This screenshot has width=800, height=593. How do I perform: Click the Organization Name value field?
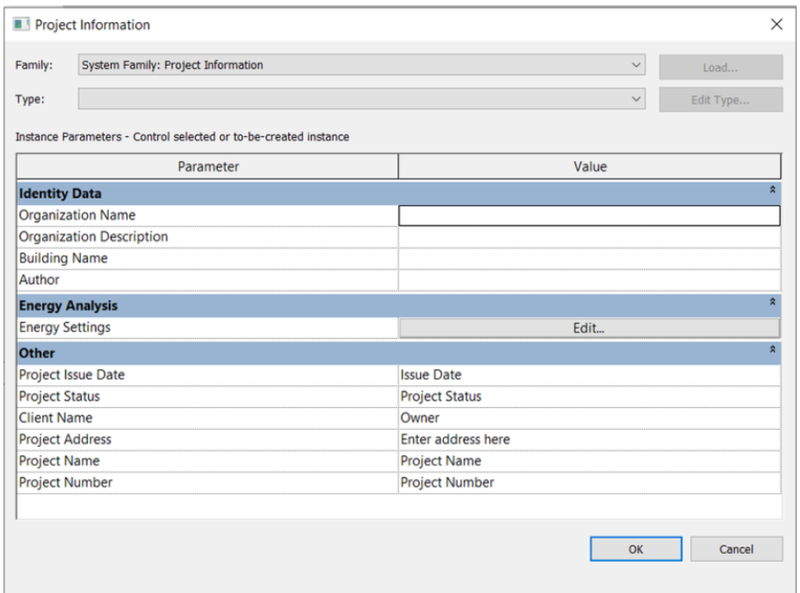(x=589, y=215)
